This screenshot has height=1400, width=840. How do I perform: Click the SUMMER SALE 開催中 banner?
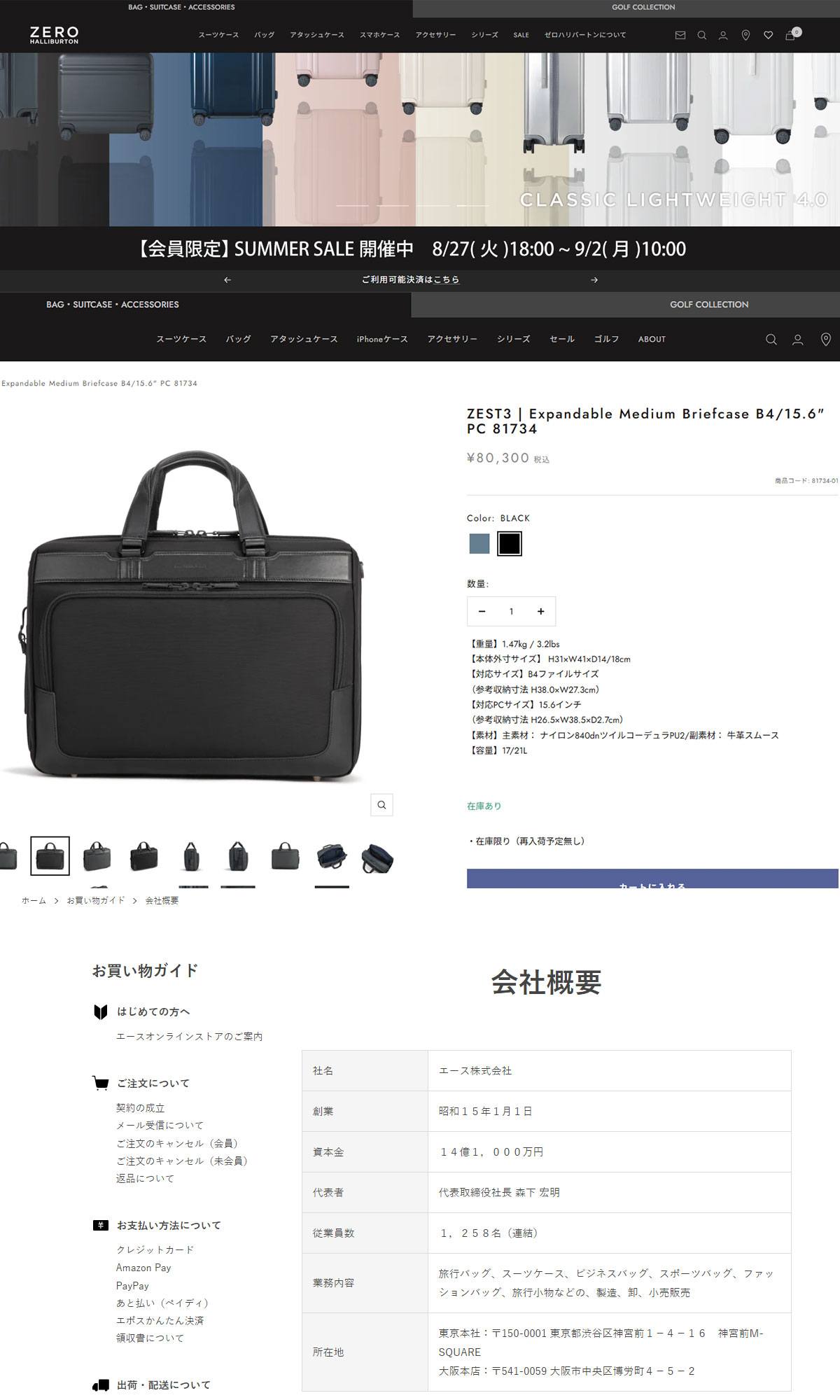click(x=420, y=248)
